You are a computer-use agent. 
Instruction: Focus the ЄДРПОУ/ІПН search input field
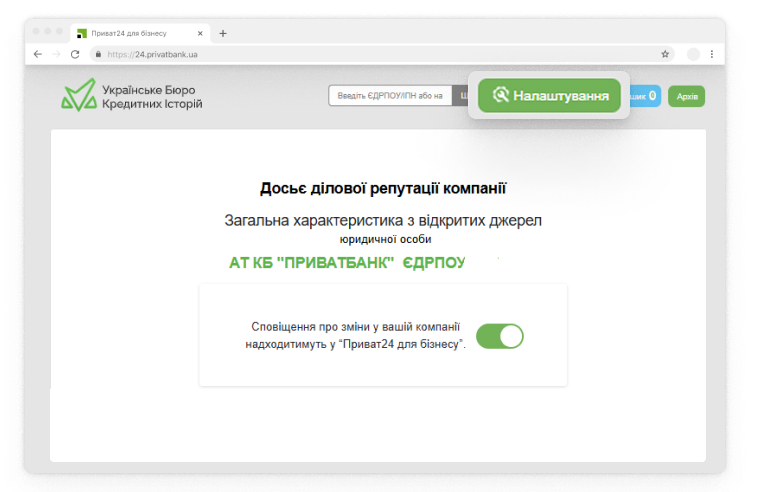click(390, 96)
